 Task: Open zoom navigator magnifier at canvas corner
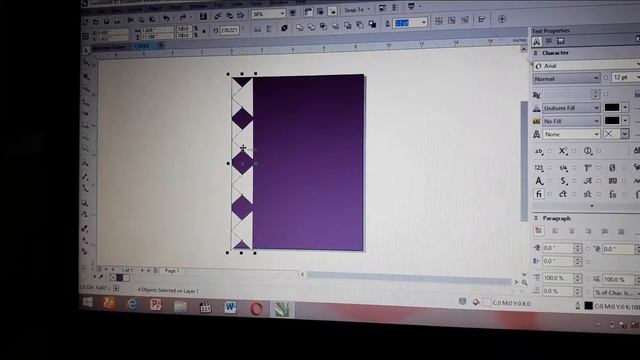[524, 282]
